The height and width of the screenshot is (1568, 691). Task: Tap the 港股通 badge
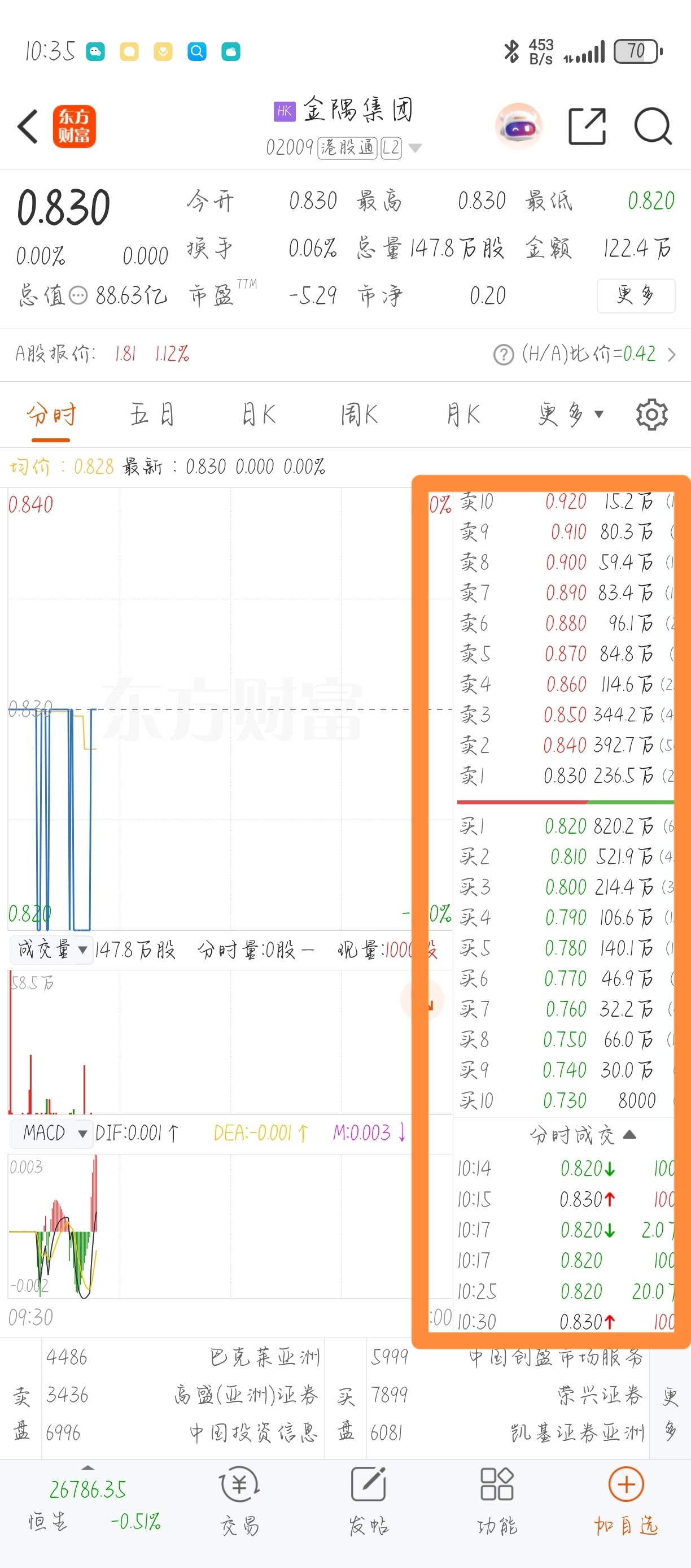click(348, 147)
